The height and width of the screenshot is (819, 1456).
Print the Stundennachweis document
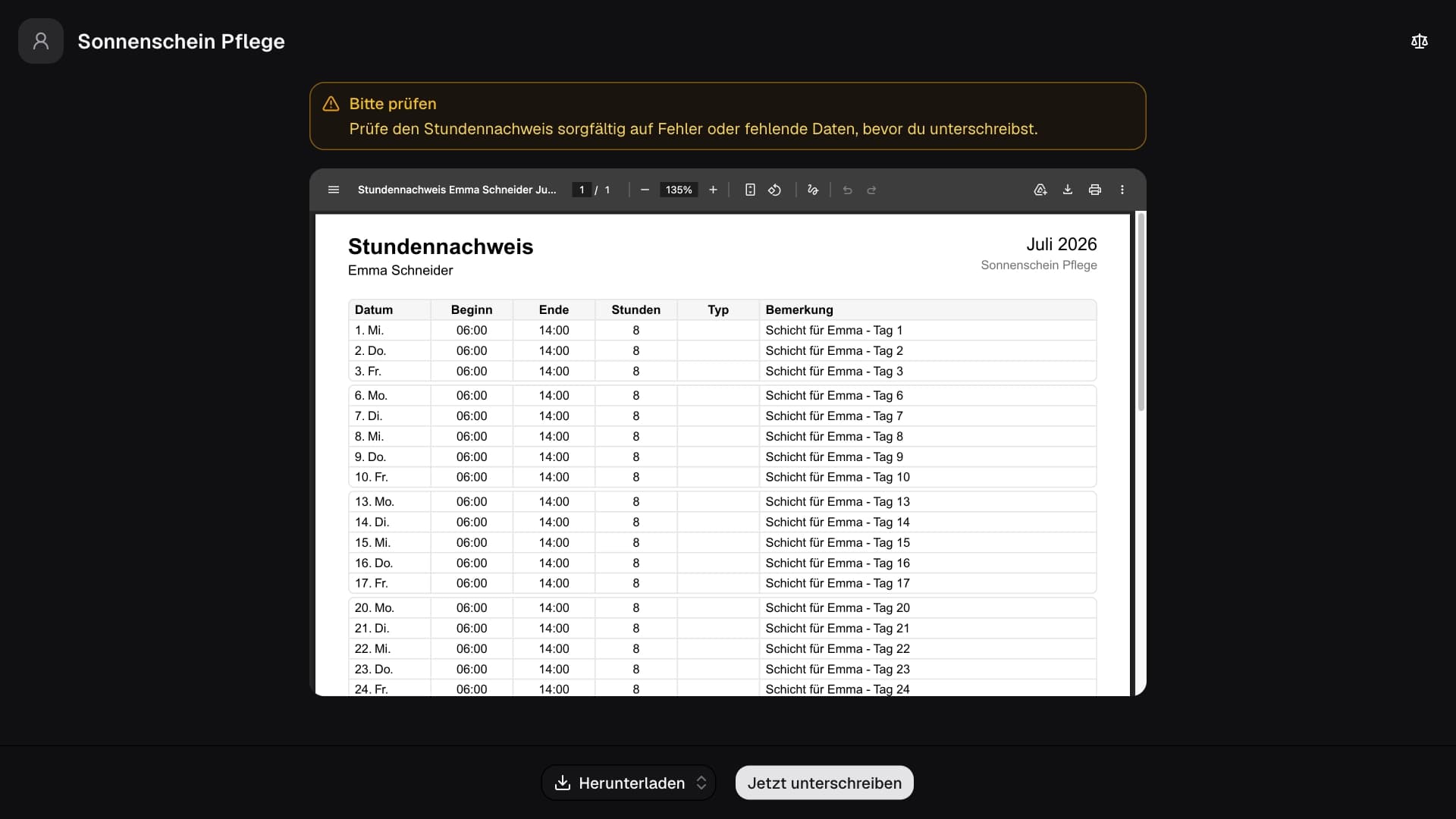tap(1095, 190)
